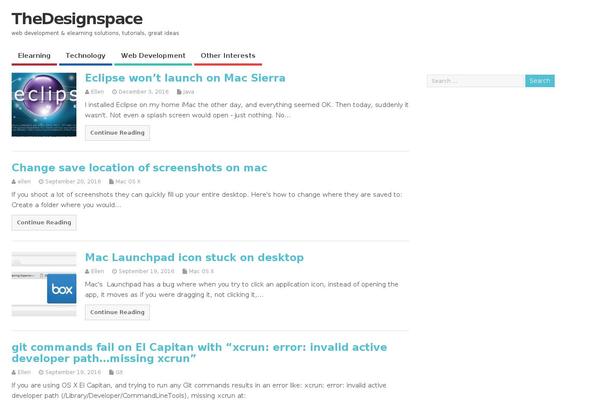Viewport: 600px width, 400px height.
Task: Click author Ellen on the git post
Action: click(x=24, y=372)
